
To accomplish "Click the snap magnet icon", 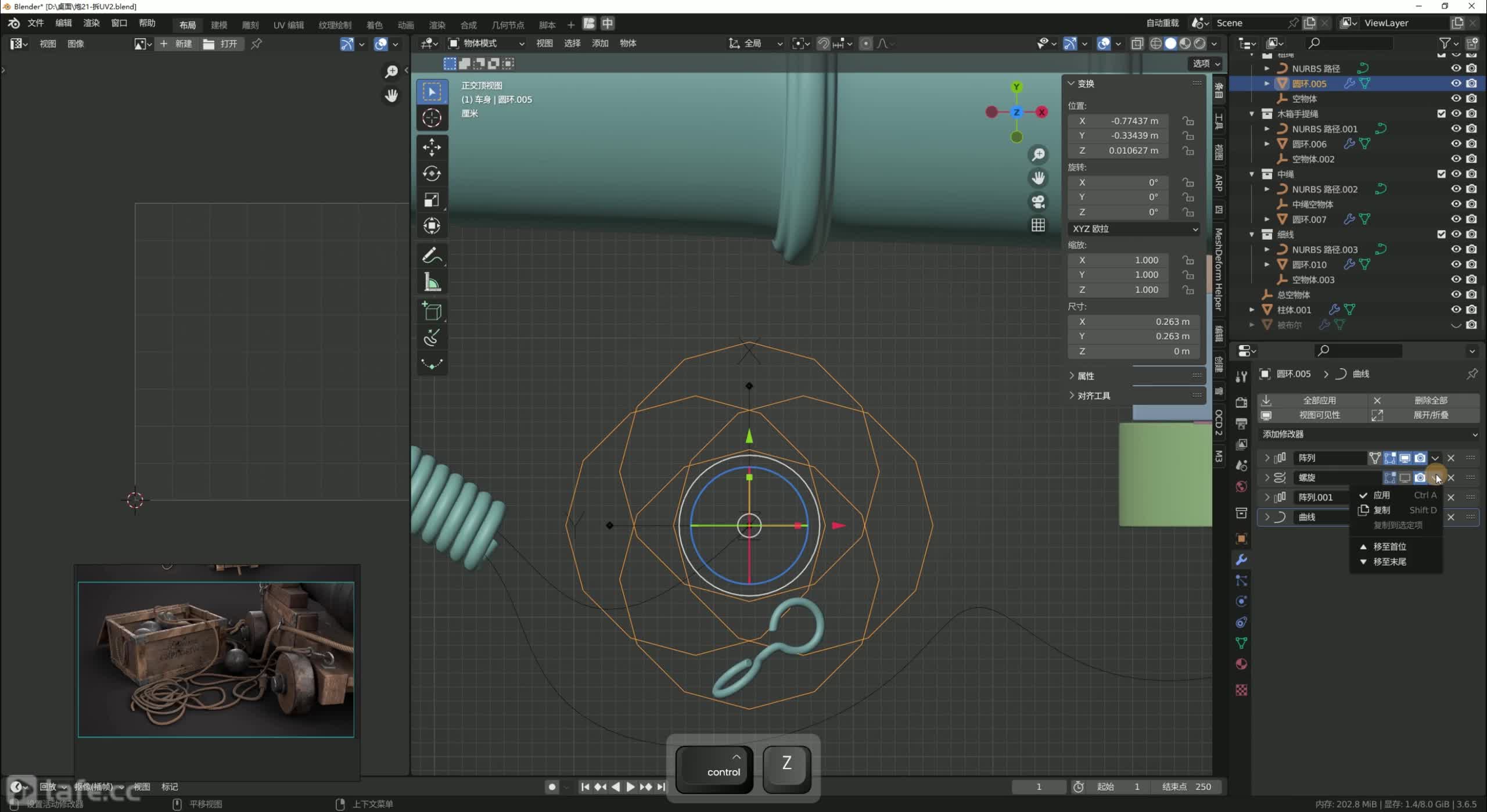I will 823,44.
